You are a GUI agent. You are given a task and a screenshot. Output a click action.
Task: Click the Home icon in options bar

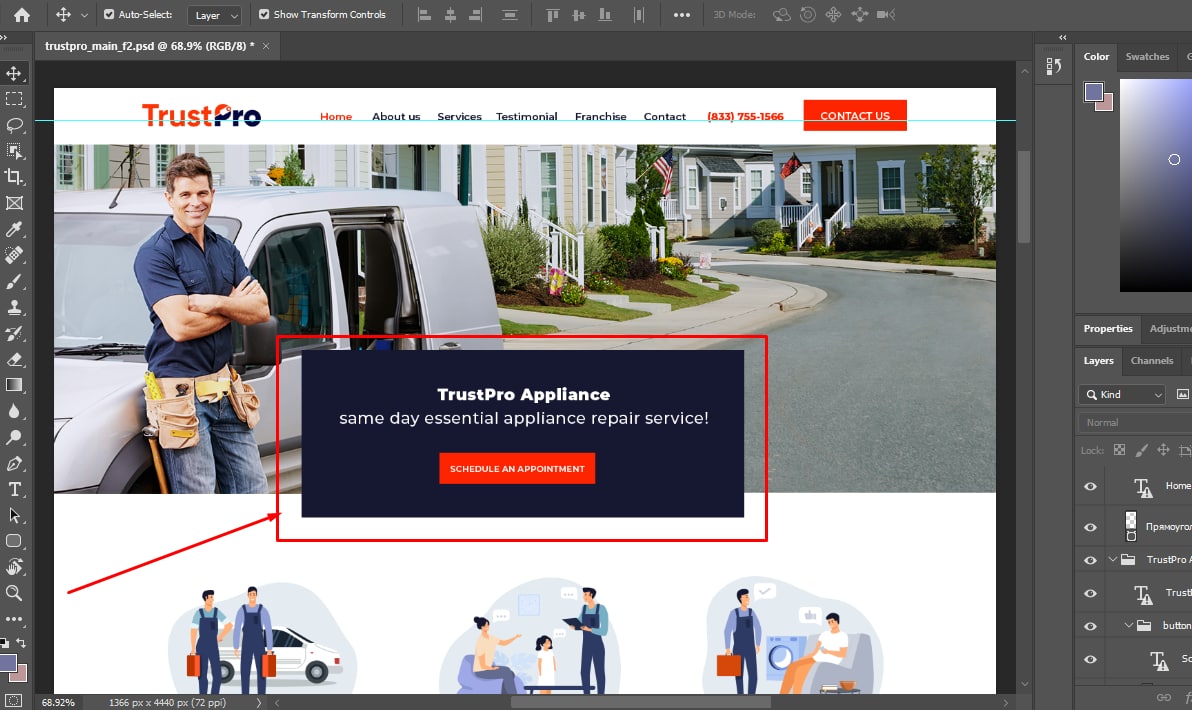[22, 14]
